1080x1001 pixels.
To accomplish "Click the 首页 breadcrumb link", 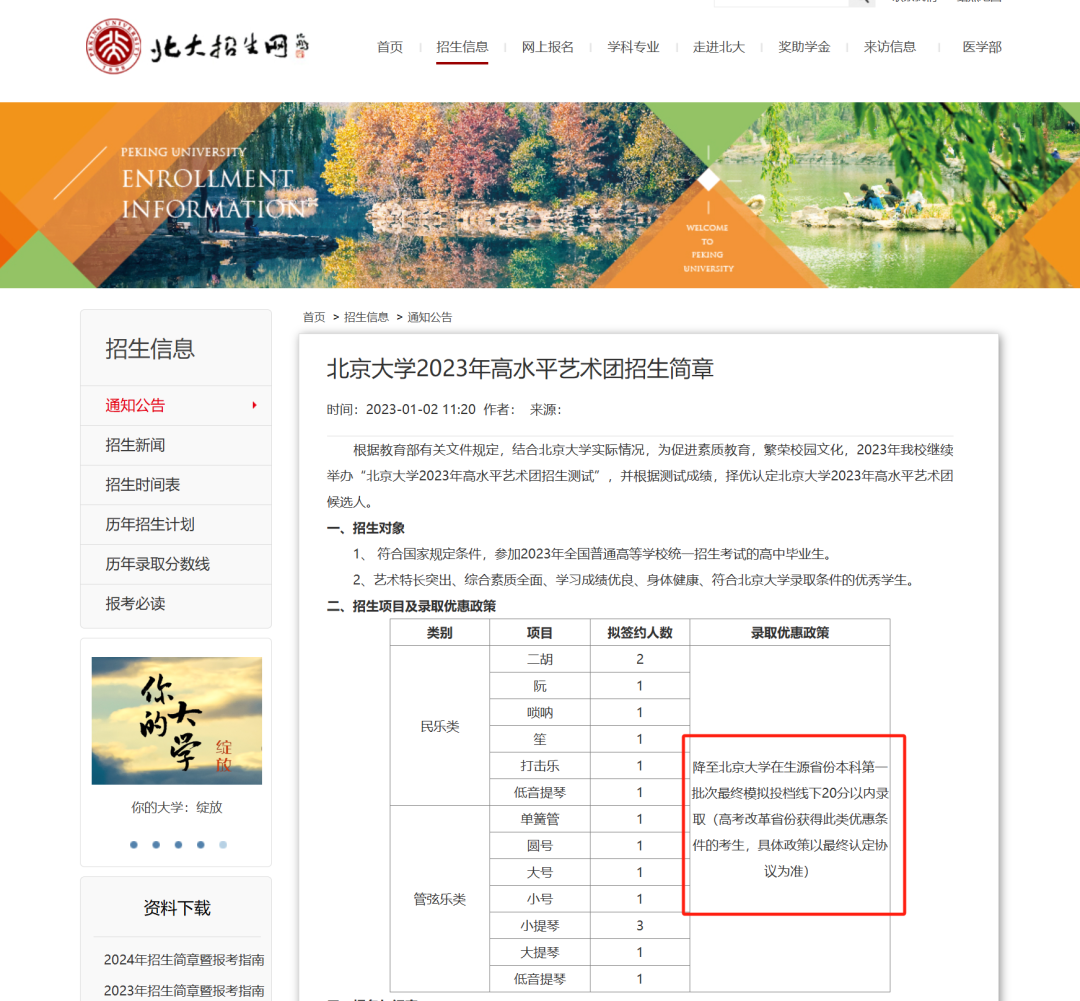I will [x=314, y=317].
